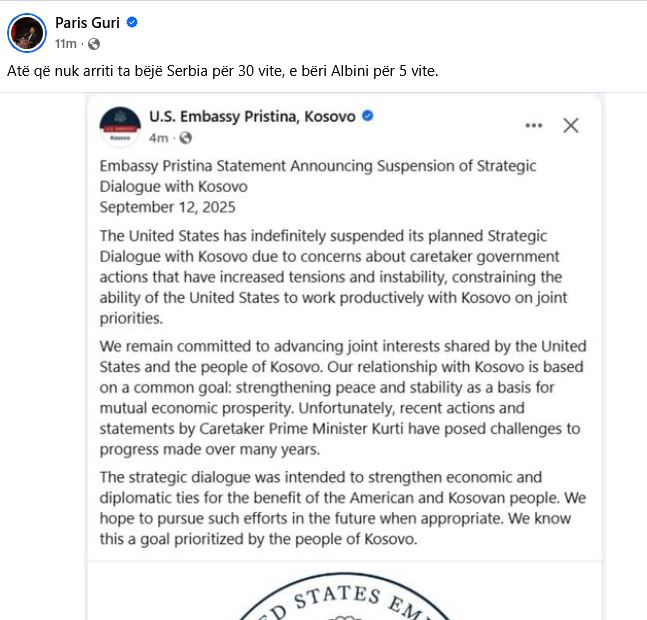Click the U.S. Embassy Pristina, Kosovo name
The height and width of the screenshot is (620, 647).
coord(252,116)
